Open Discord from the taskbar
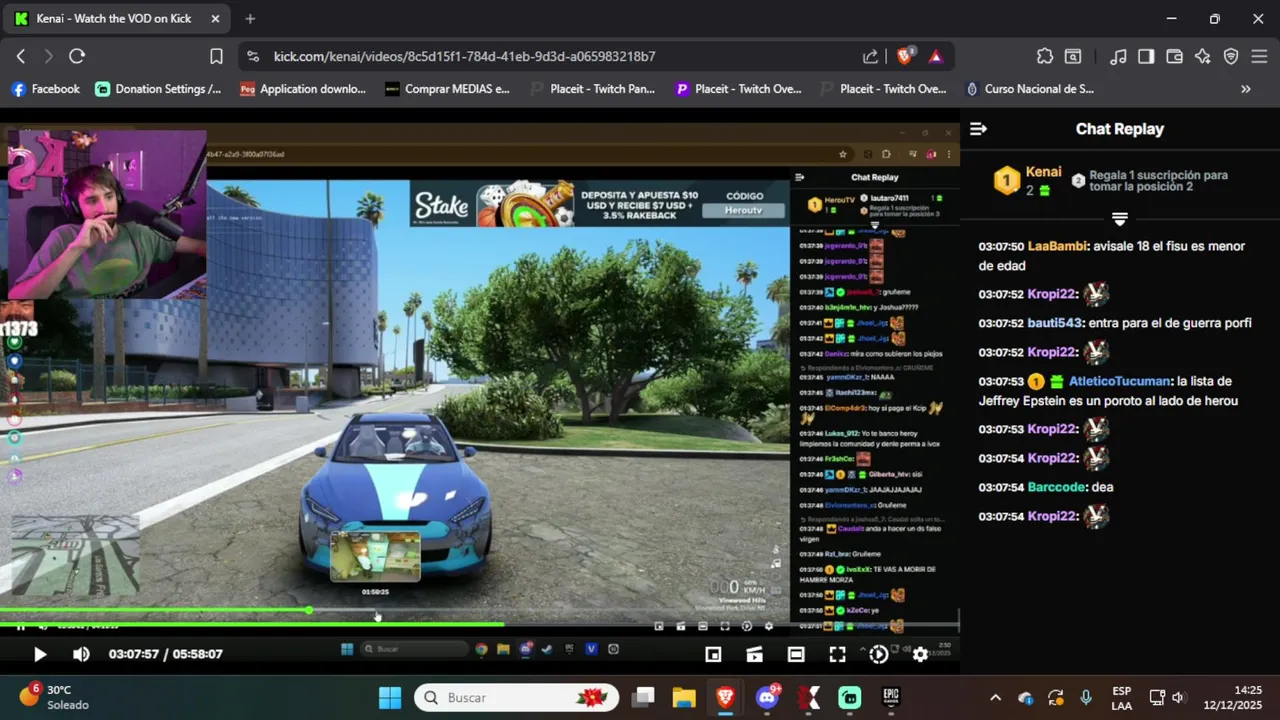The height and width of the screenshot is (720, 1280). pyautogui.click(x=768, y=697)
